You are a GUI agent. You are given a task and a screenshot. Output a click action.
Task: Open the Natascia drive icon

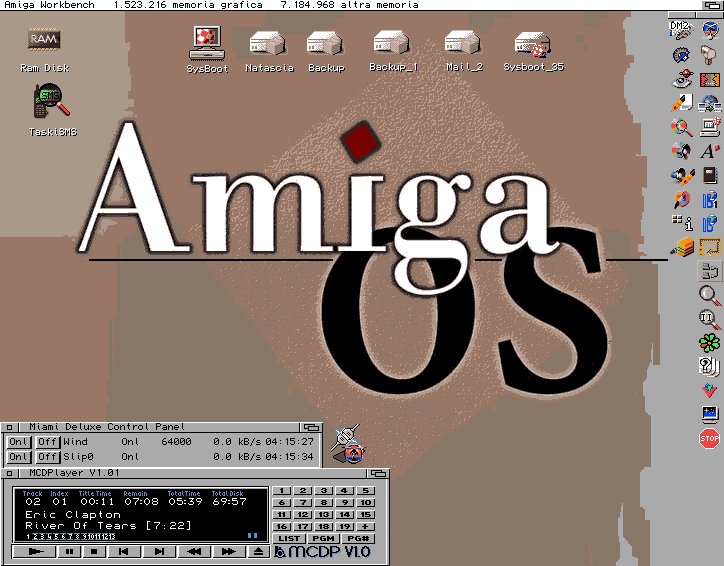pyautogui.click(x=269, y=52)
